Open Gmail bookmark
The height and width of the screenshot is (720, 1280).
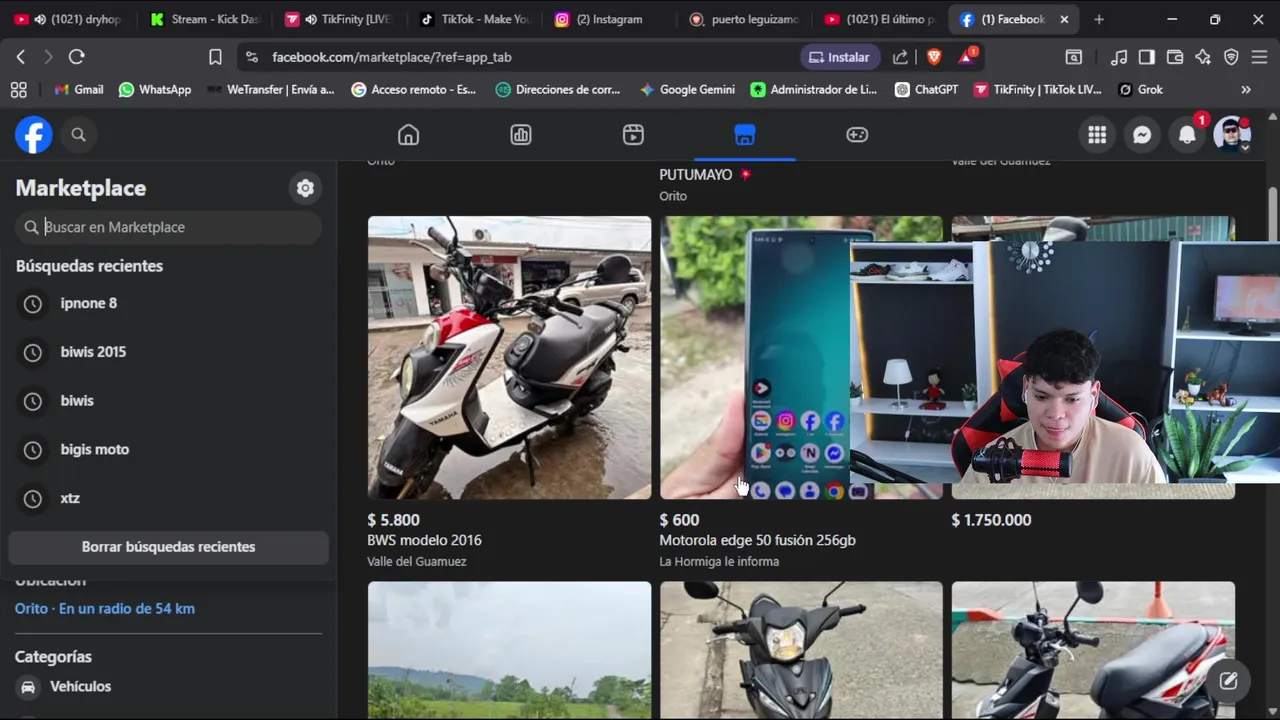click(x=79, y=90)
